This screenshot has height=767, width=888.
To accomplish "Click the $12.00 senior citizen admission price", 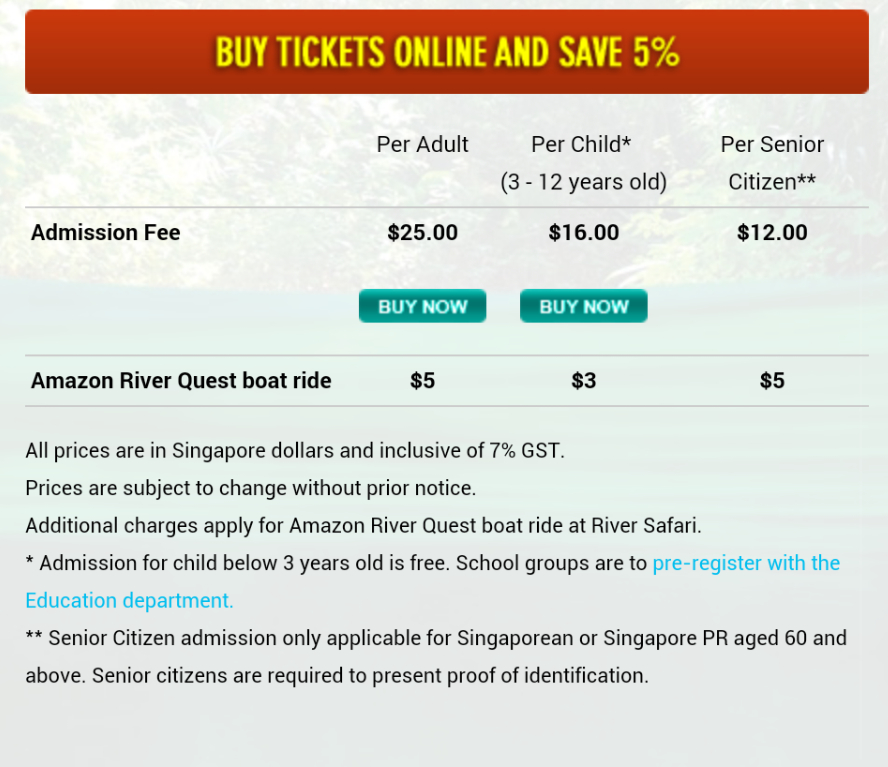I will pos(772,233).
